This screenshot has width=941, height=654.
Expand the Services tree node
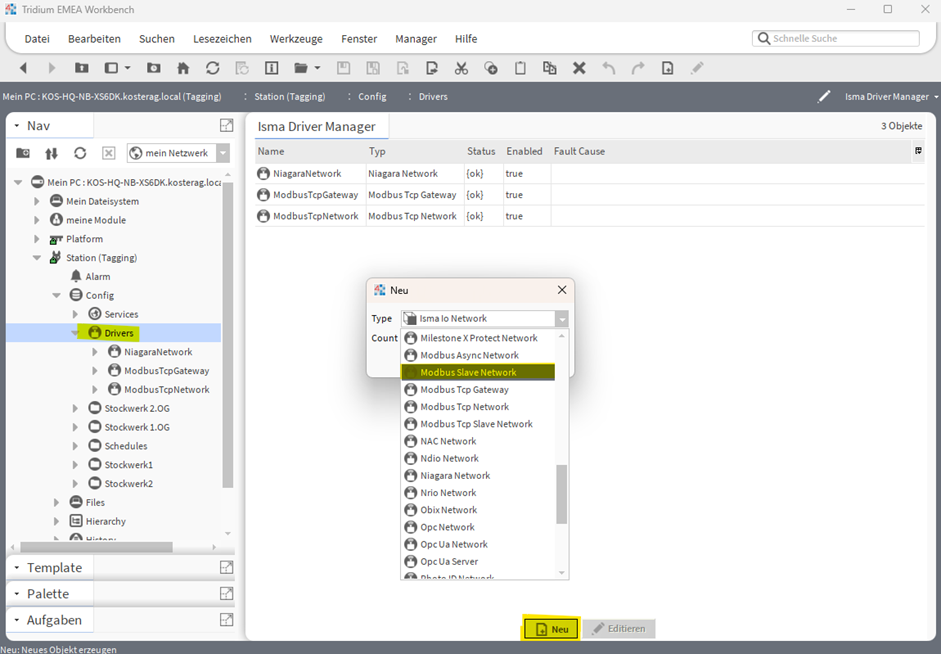pyautogui.click(x=75, y=314)
